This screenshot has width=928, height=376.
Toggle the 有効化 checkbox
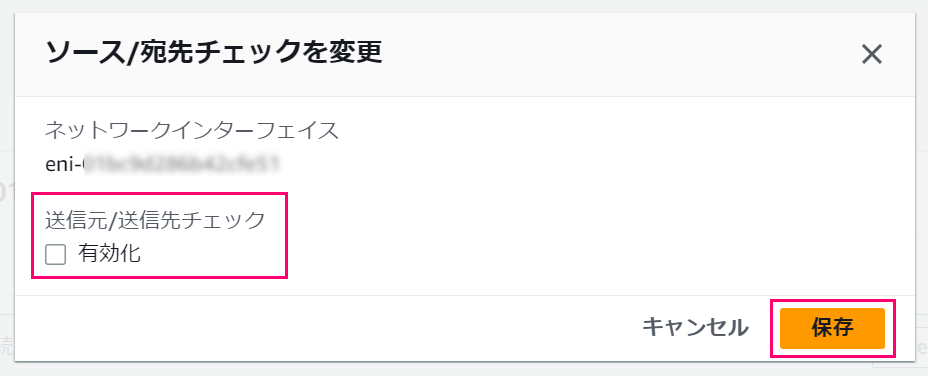[x=56, y=255]
